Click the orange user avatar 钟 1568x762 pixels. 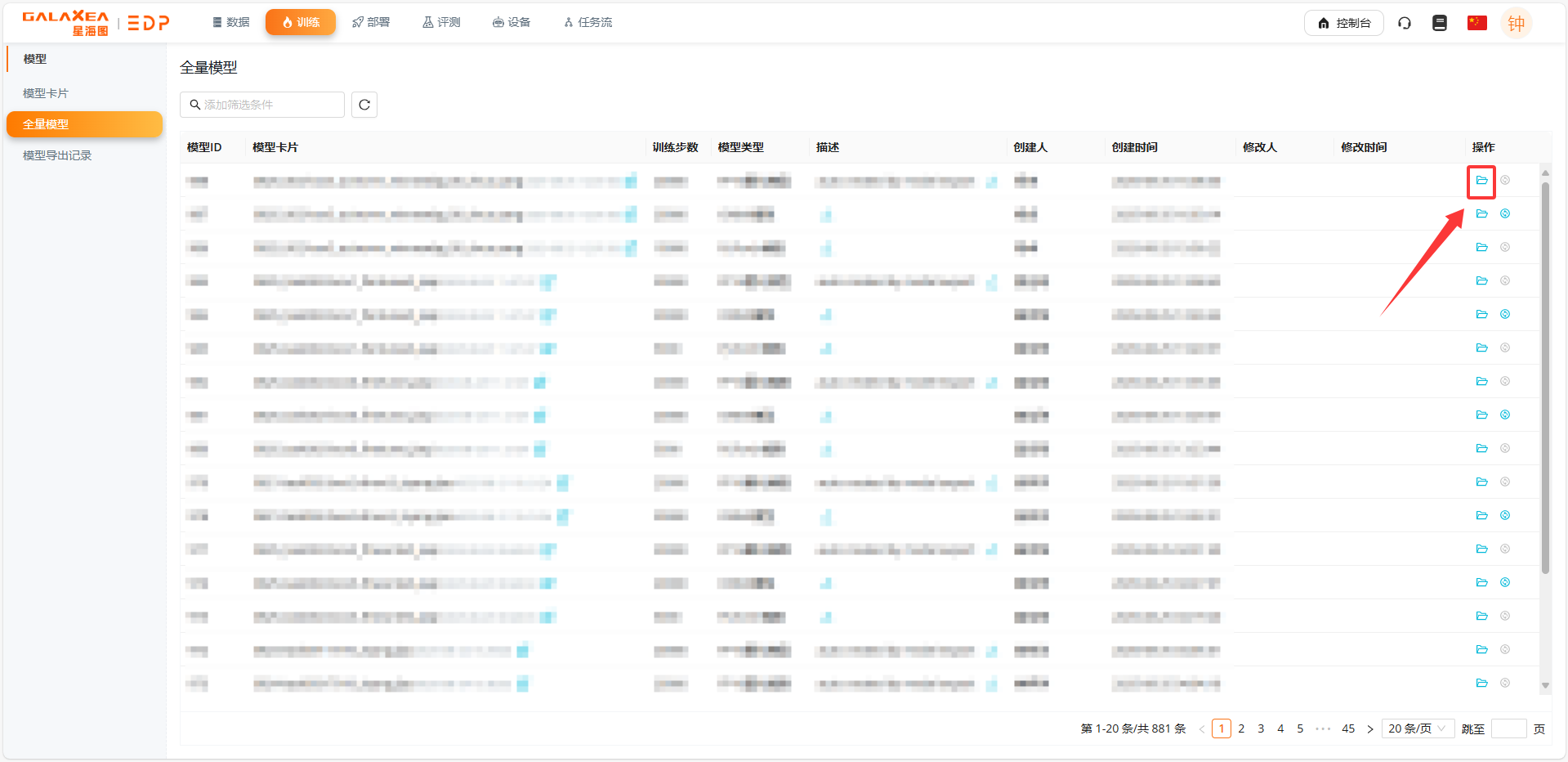(1516, 23)
